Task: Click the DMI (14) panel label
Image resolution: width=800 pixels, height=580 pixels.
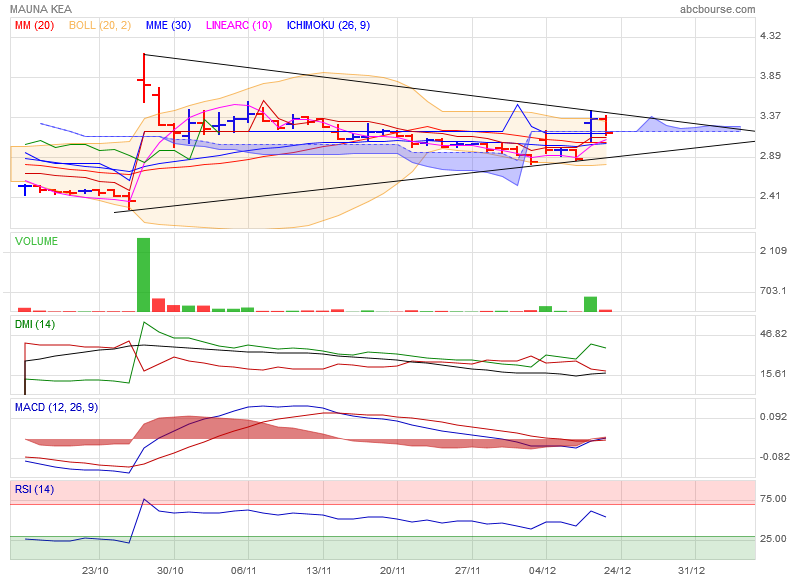Action: pyautogui.click(x=35, y=324)
